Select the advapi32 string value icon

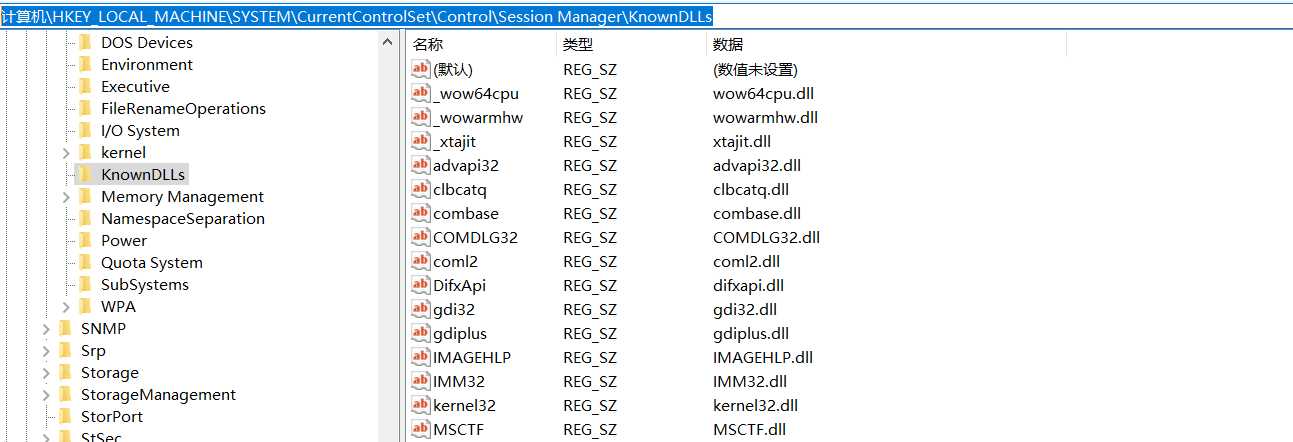tap(420, 165)
